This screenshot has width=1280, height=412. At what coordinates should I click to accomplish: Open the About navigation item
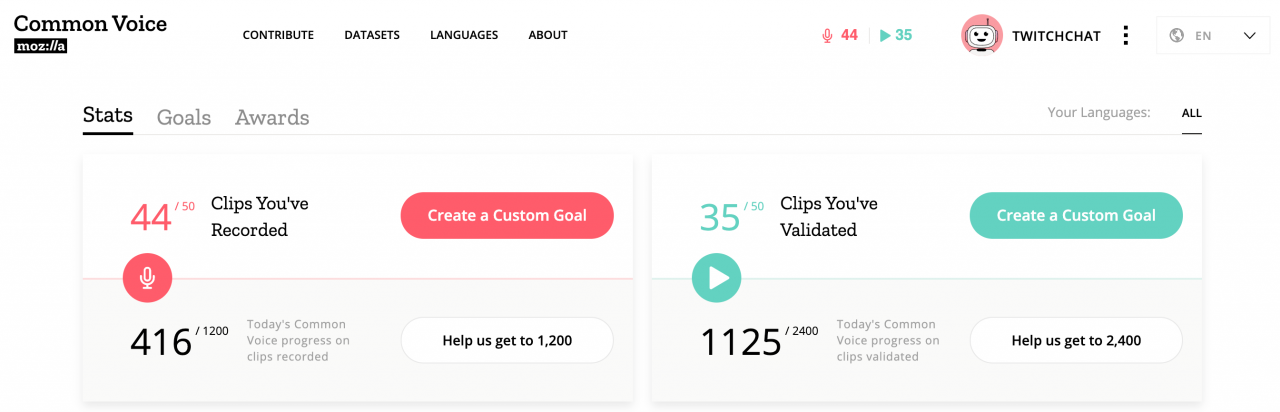(548, 35)
